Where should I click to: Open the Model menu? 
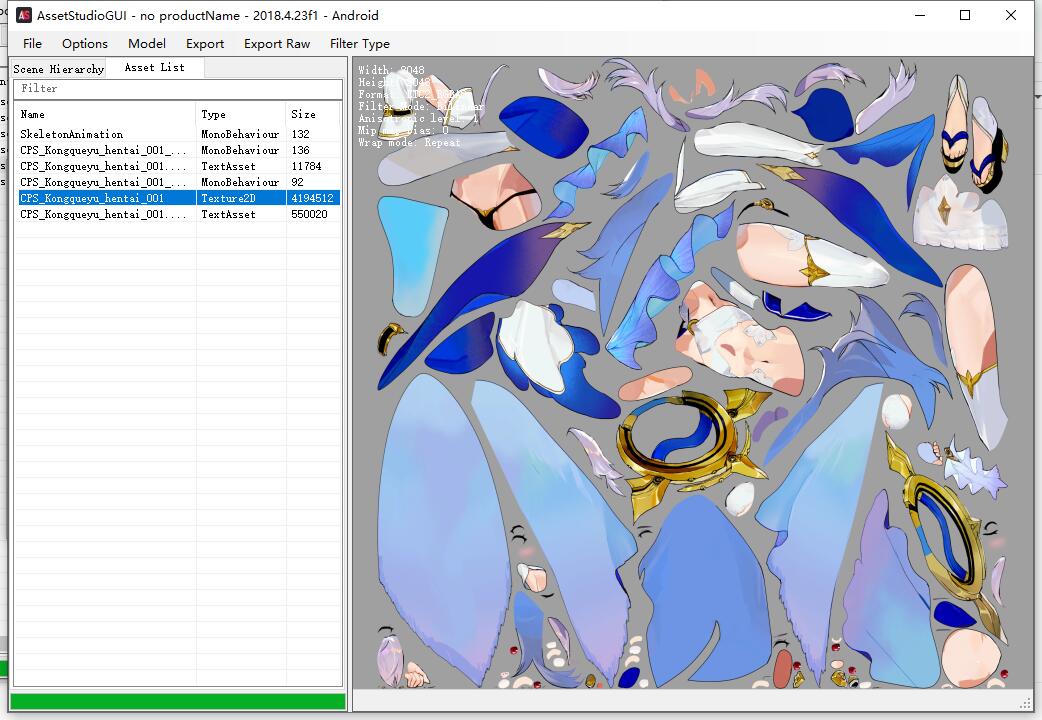[147, 44]
